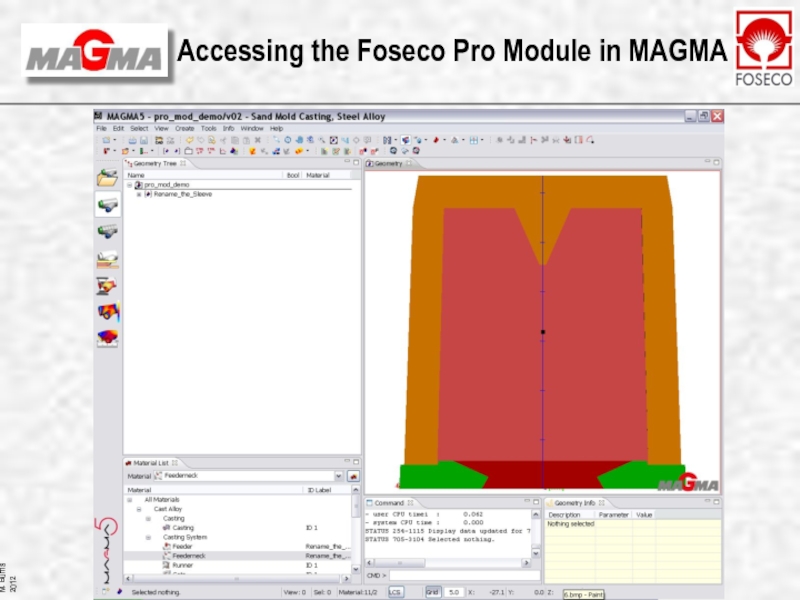Image resolution: width=800 pixels, height=600 pixels.
Task: Collapse the Casting node in Material List
Action: pos(148,519)
